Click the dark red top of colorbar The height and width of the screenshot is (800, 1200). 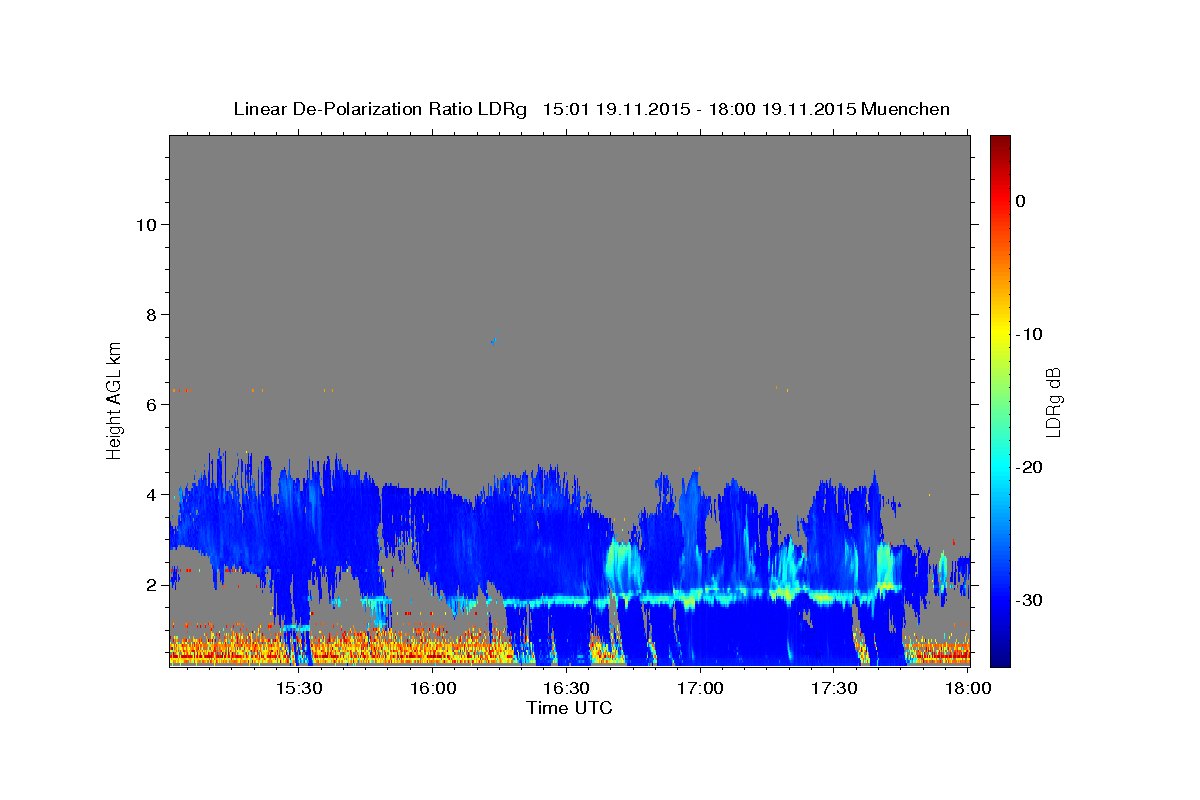tap(1000, 142)
